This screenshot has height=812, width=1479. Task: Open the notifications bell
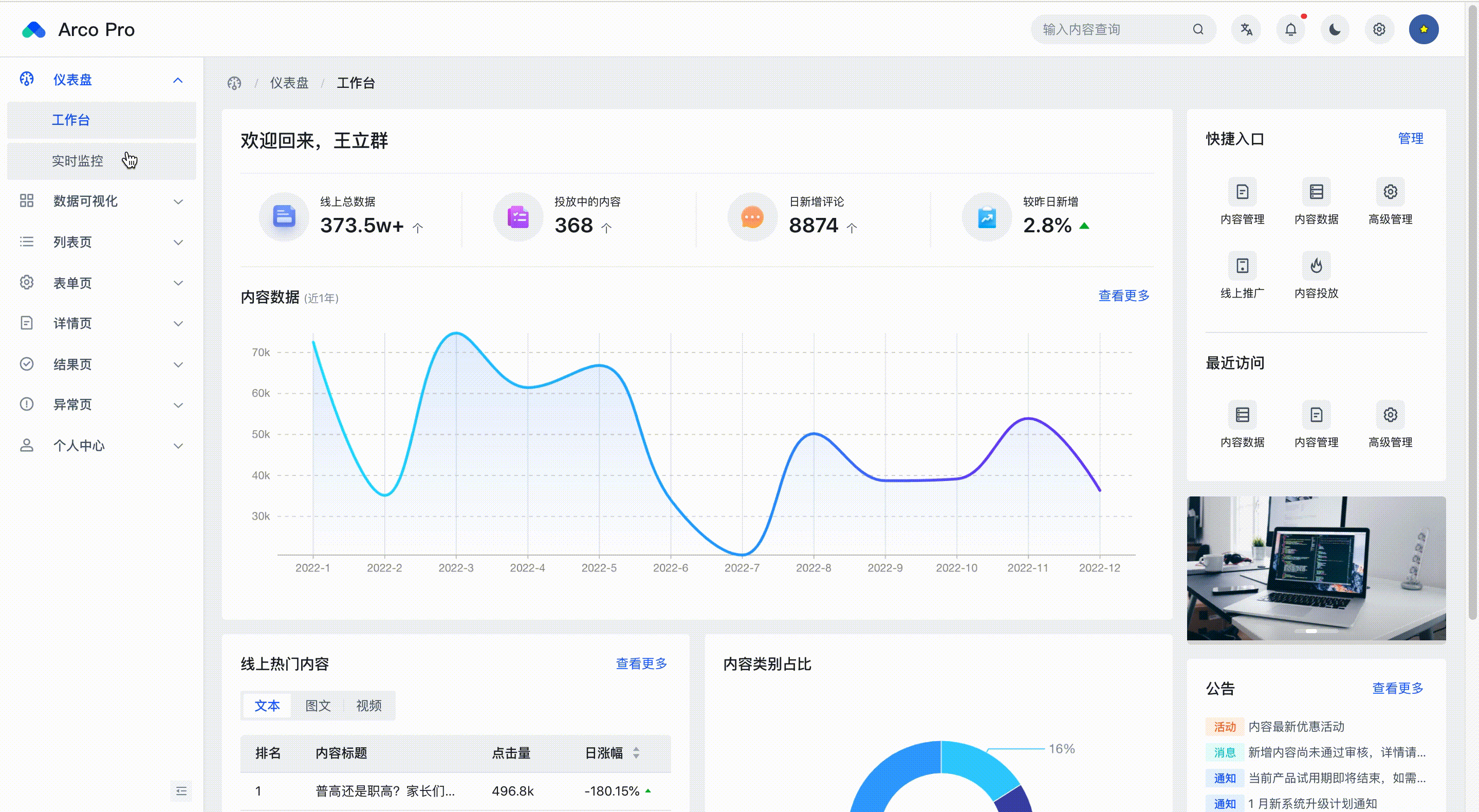click(1290, 29)
